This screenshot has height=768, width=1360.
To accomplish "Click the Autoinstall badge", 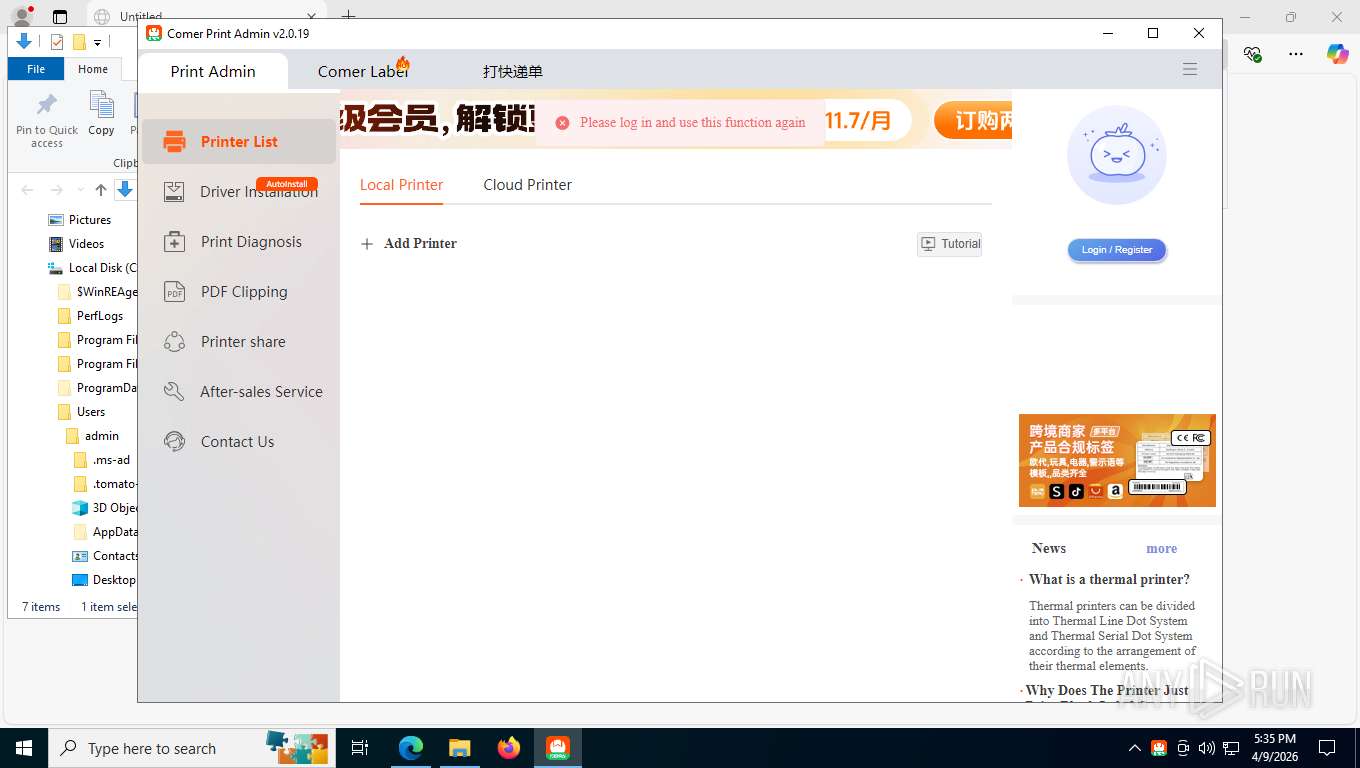I will (287, 184).
